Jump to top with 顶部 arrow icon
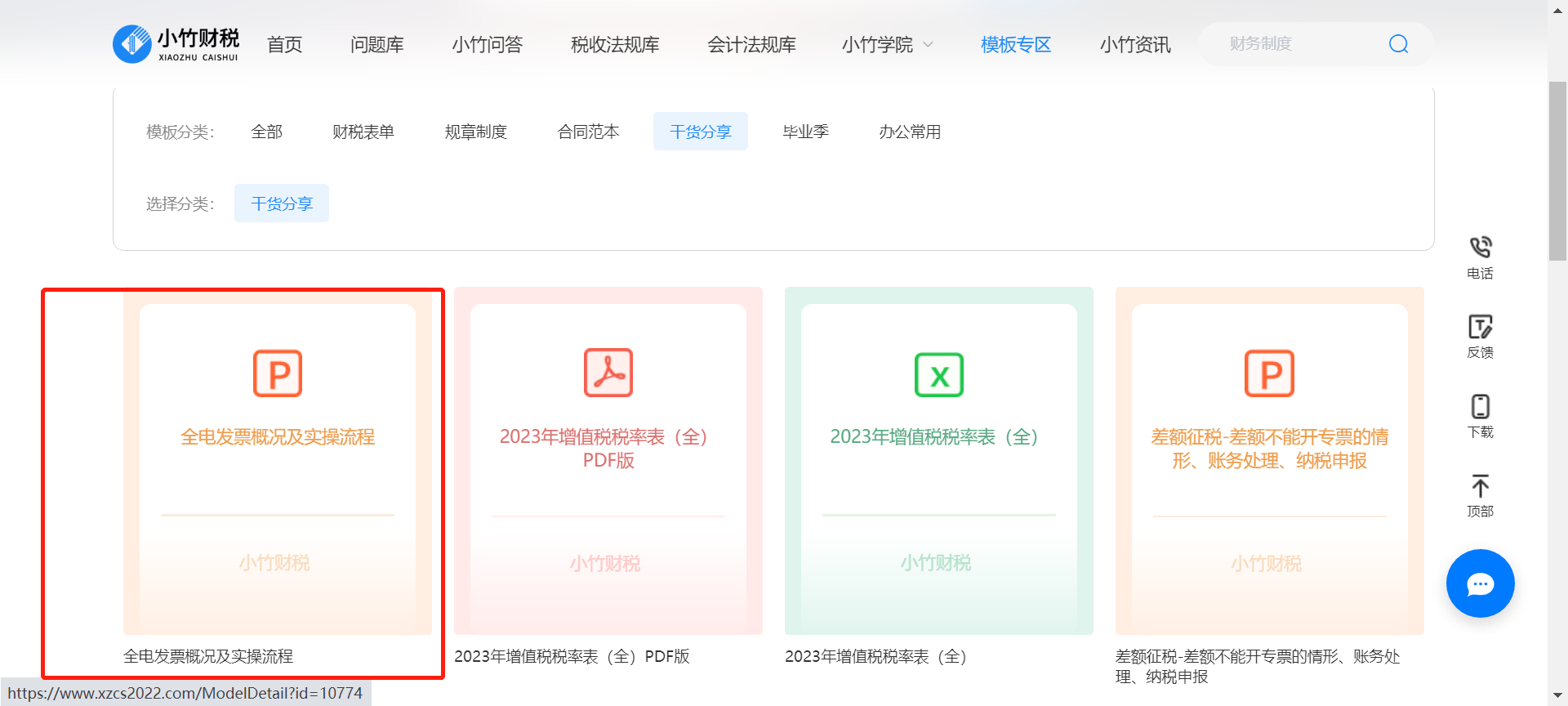Viewport: 1568px width, 706px height. (1480, 486)
